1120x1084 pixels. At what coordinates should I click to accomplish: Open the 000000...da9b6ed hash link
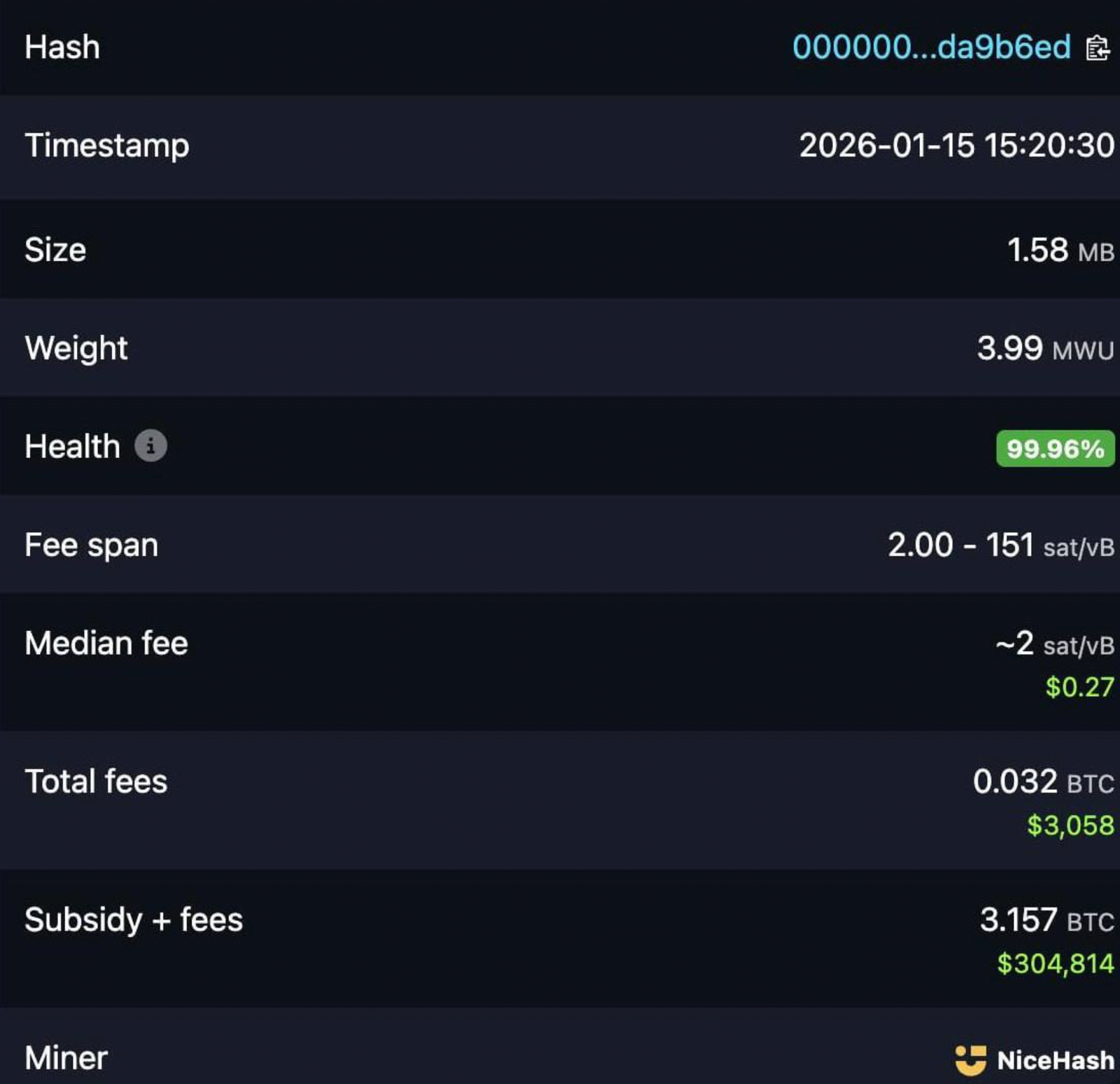pyautogui.click(x=931, y=48)
